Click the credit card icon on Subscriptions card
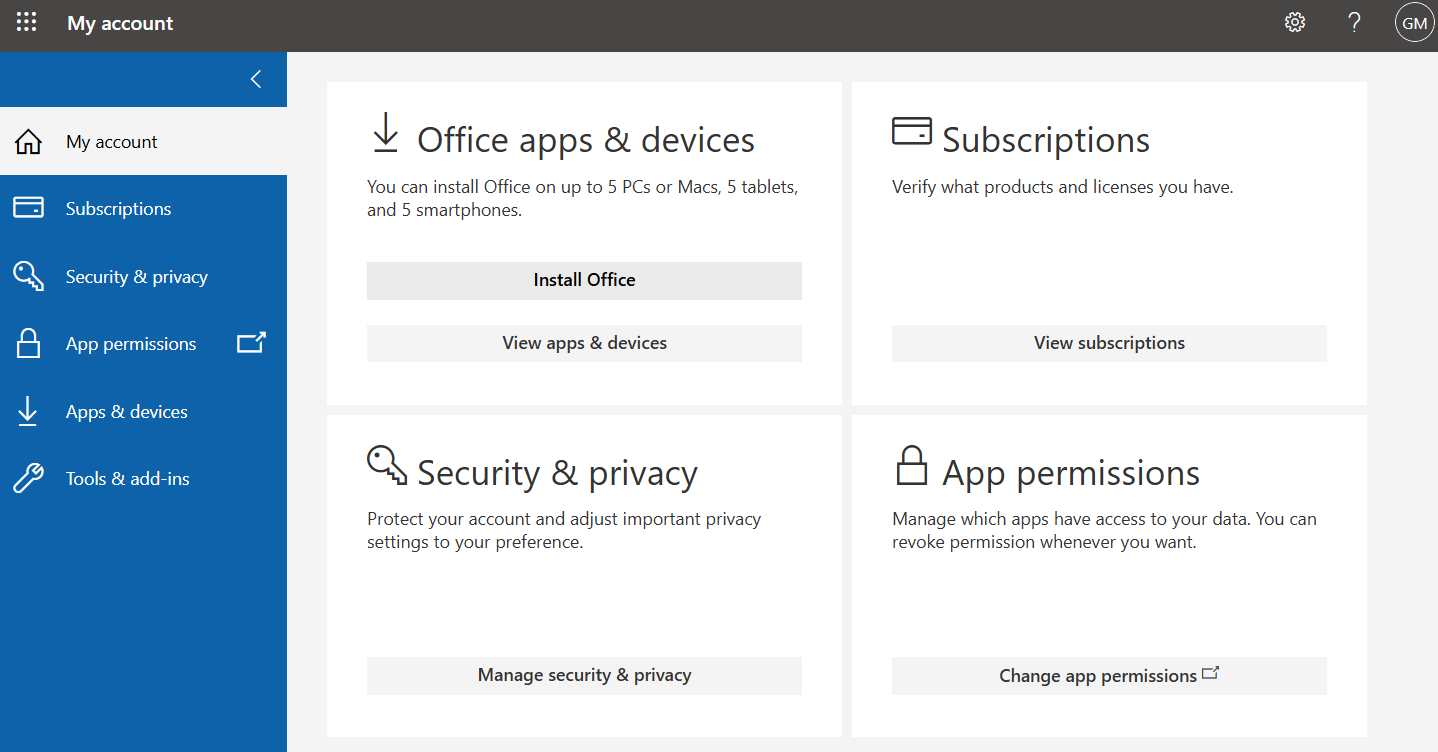 [x=911, y=131]
